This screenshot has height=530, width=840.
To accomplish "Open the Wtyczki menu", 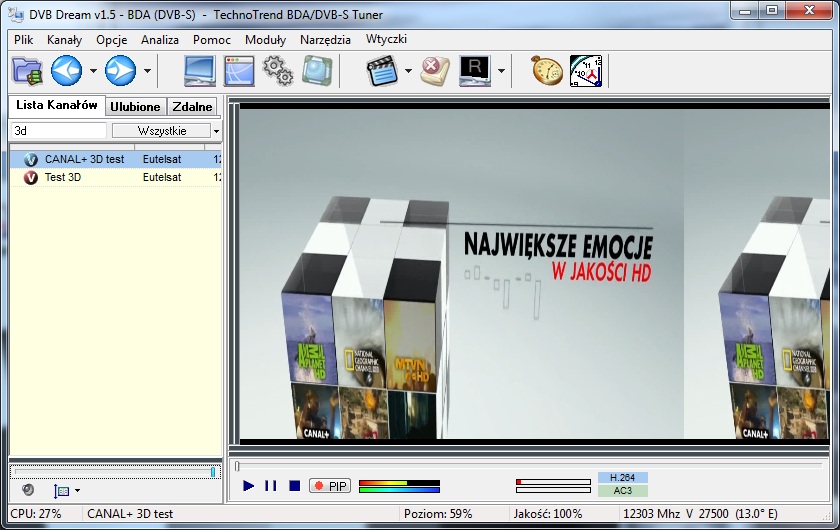I will (386, 40).
